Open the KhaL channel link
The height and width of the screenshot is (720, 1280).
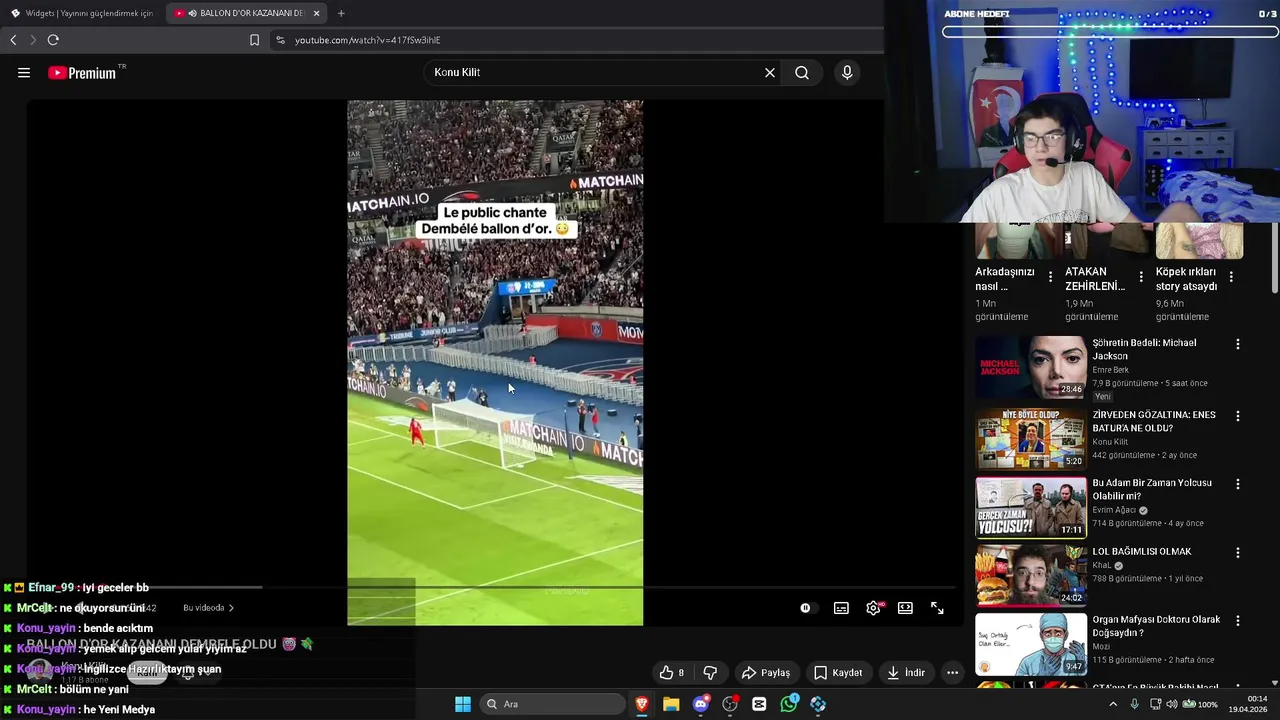[x=1102, y=565]
